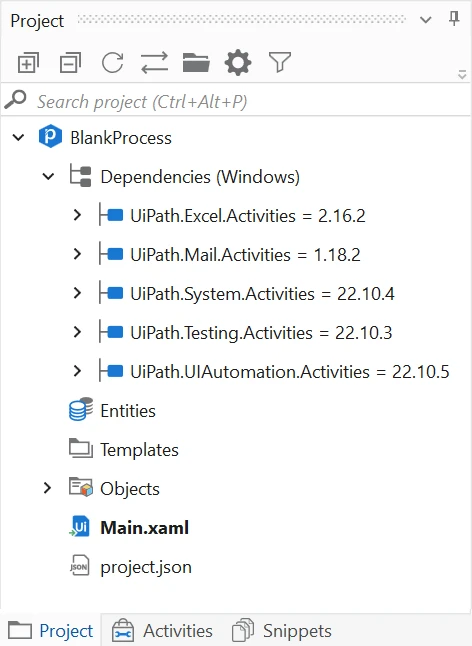Collapse the Dependencies (Windows) node
Image resolution: width=472 pixels, height=646 pixels.
(x=48, y=177)
